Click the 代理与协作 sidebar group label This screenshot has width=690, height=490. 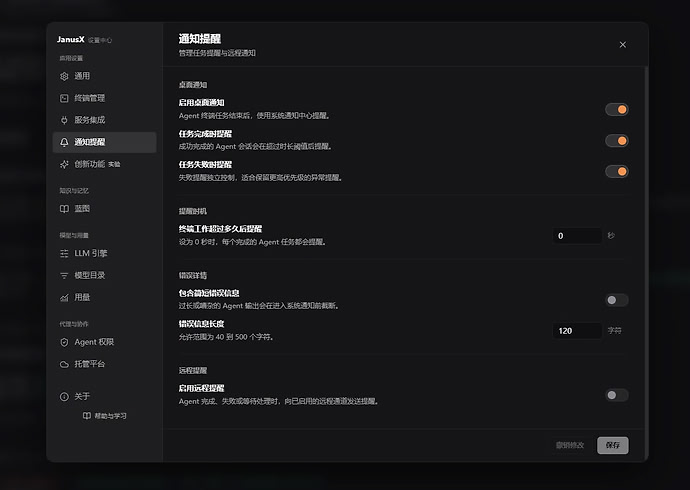[x=74, y=324]
